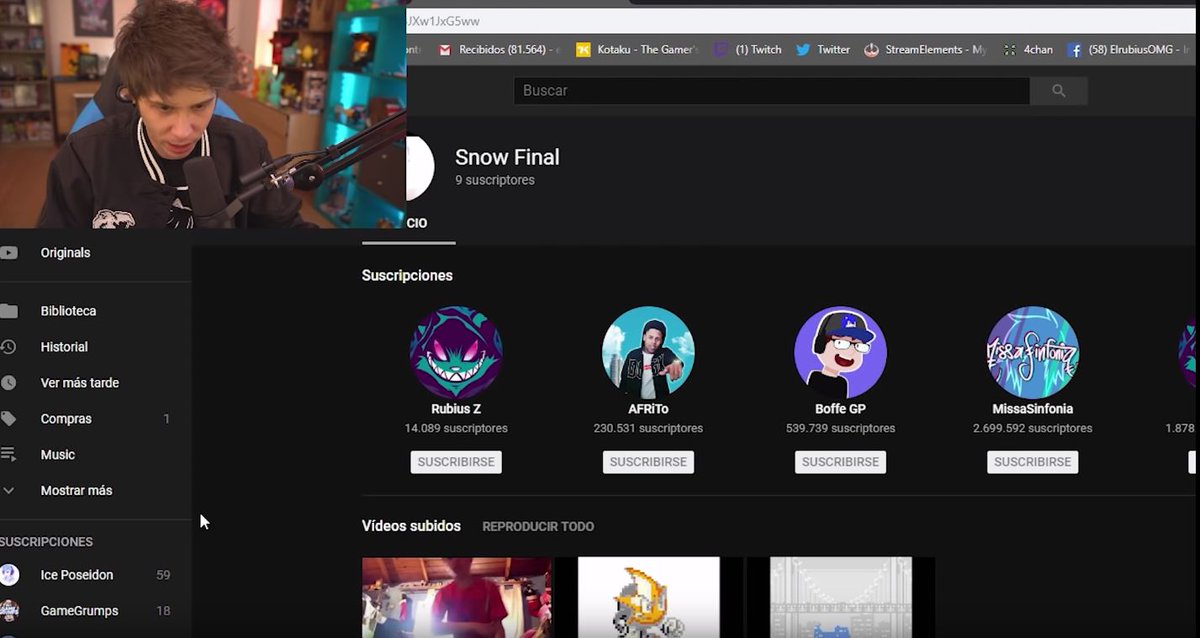The width and height of the screenshot is (1200, 638).
Task: Open Boffe GP channel avatar
Action: tap(840, 352)
